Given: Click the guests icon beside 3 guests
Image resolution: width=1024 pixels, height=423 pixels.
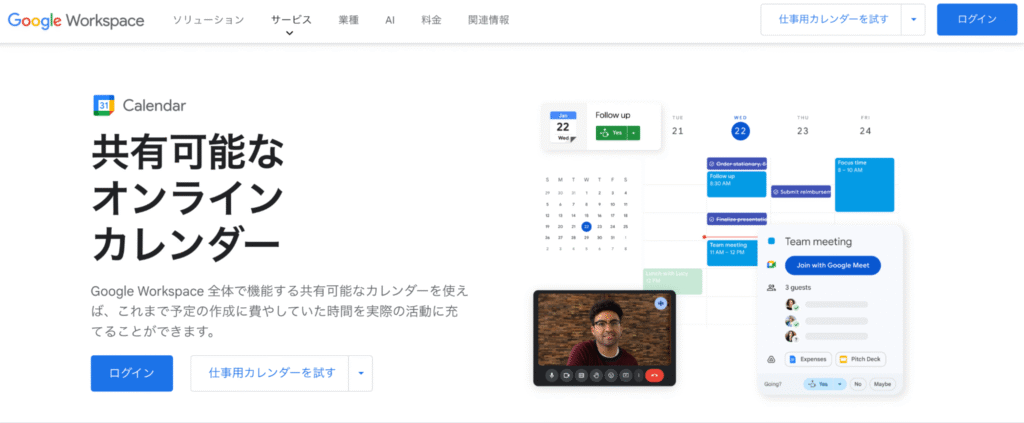Looking at the screenshot, I should pyautogui.click(x=771, y=287).
